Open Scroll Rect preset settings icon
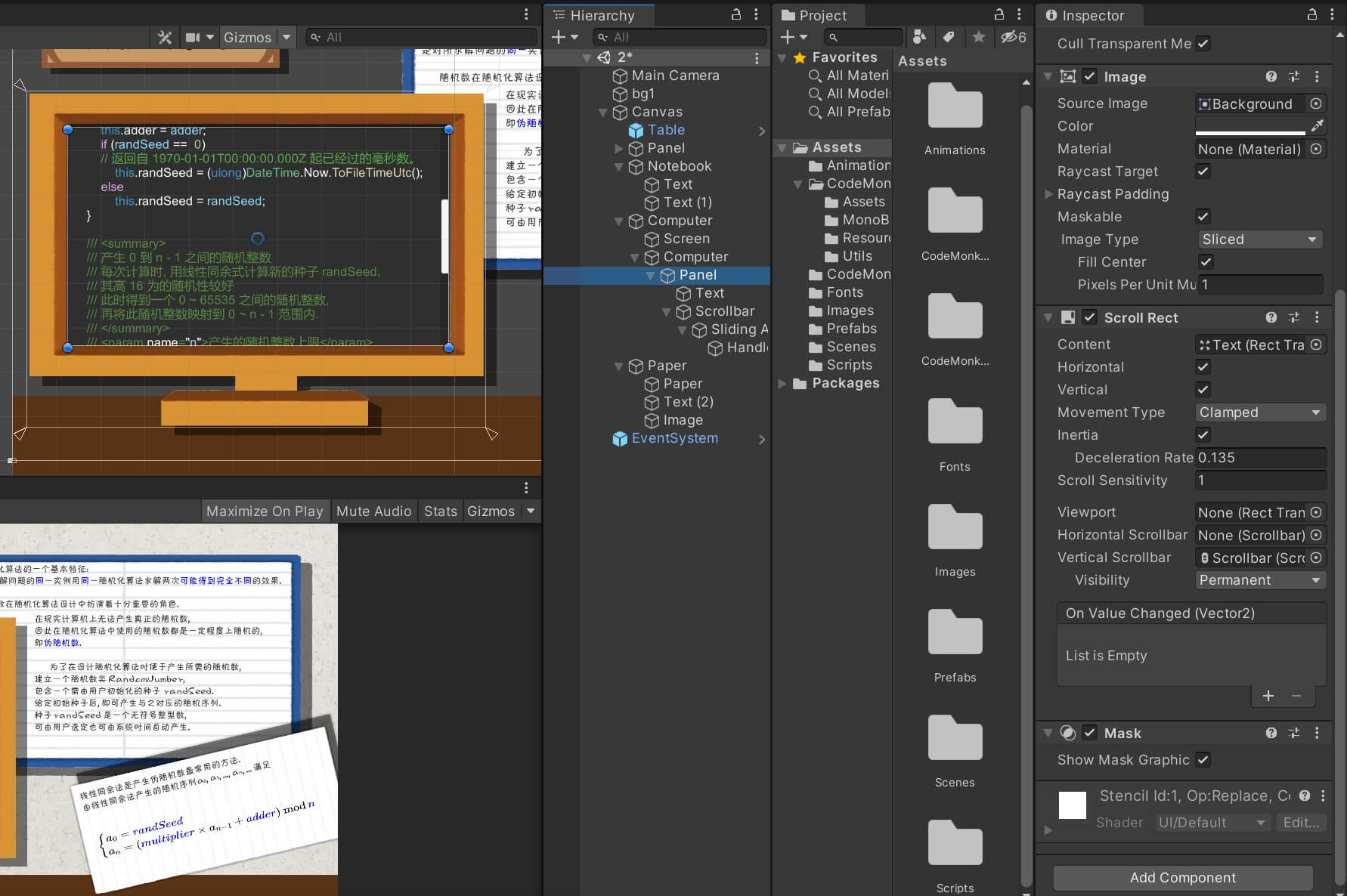 pos(1294,317)
